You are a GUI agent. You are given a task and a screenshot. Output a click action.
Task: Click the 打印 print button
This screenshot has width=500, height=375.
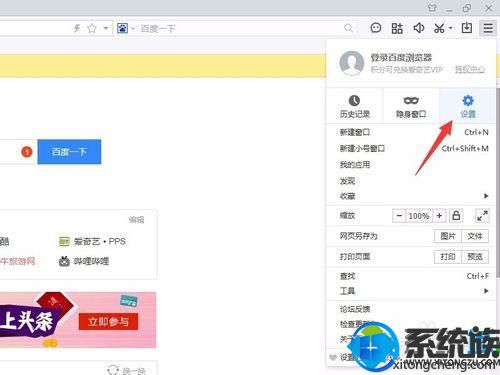tap(448, 257)
